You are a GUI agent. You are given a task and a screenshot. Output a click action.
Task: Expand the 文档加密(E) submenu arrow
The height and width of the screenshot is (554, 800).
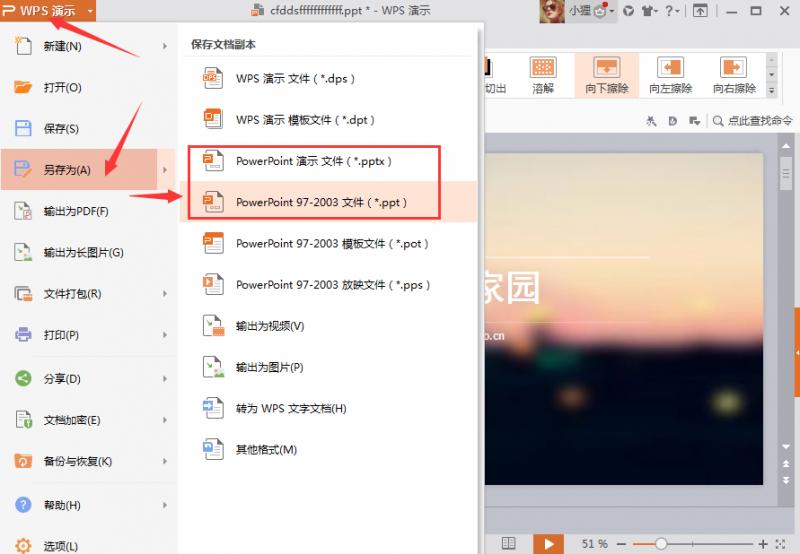point(164,420)
